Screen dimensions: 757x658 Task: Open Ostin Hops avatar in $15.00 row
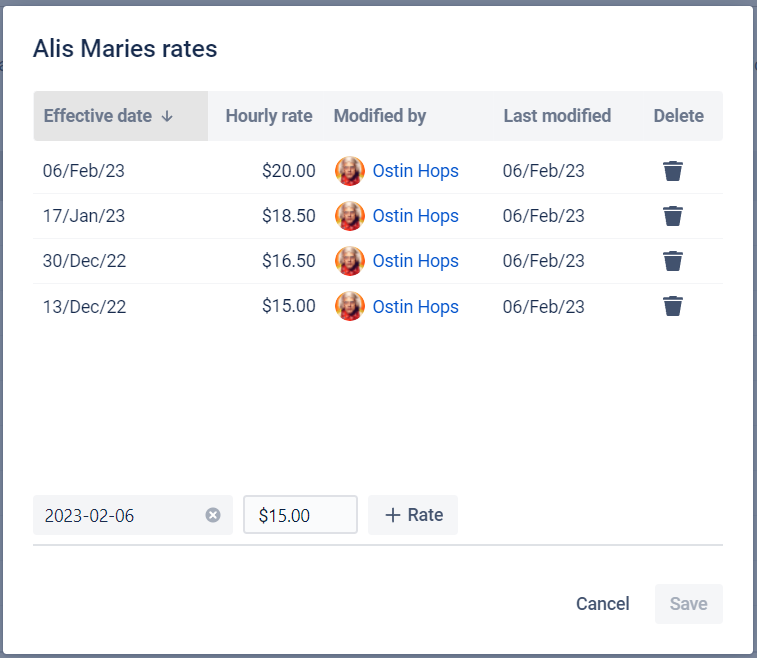(x=350, y=306)
